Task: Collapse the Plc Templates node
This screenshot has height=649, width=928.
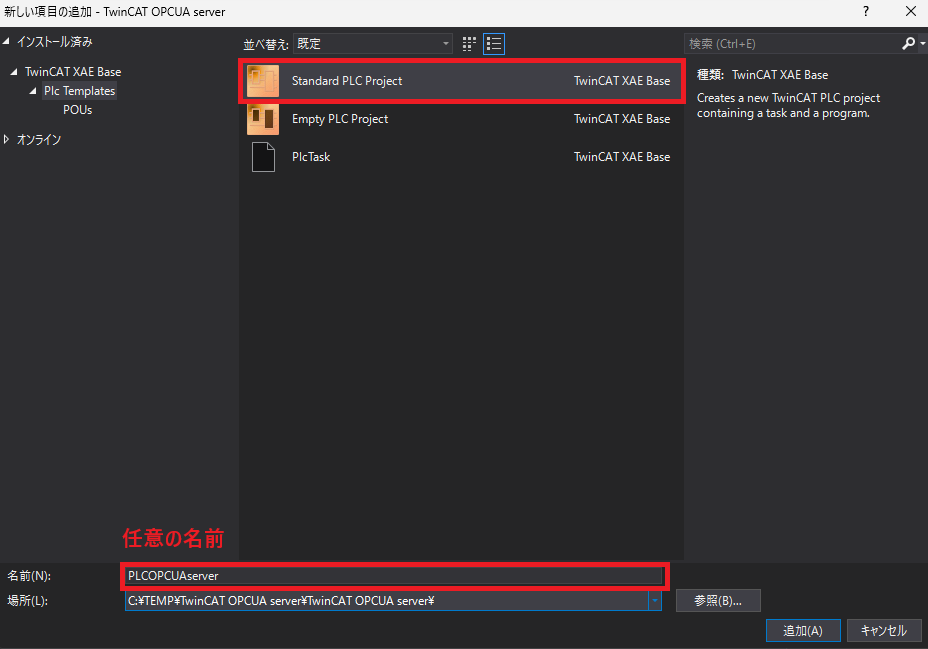Action: (x=33, y=91)
